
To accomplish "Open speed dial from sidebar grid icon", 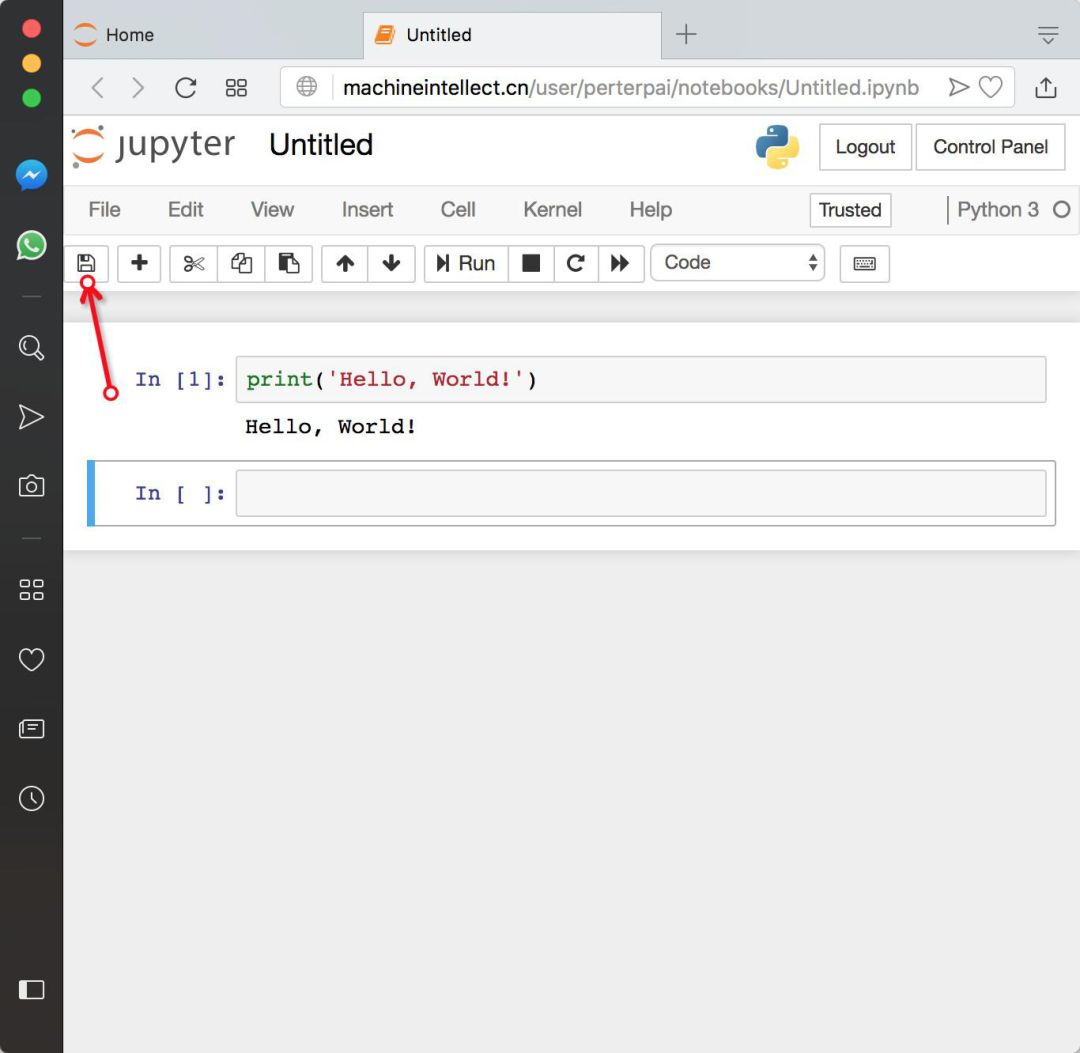I will [x=32, y=590].
